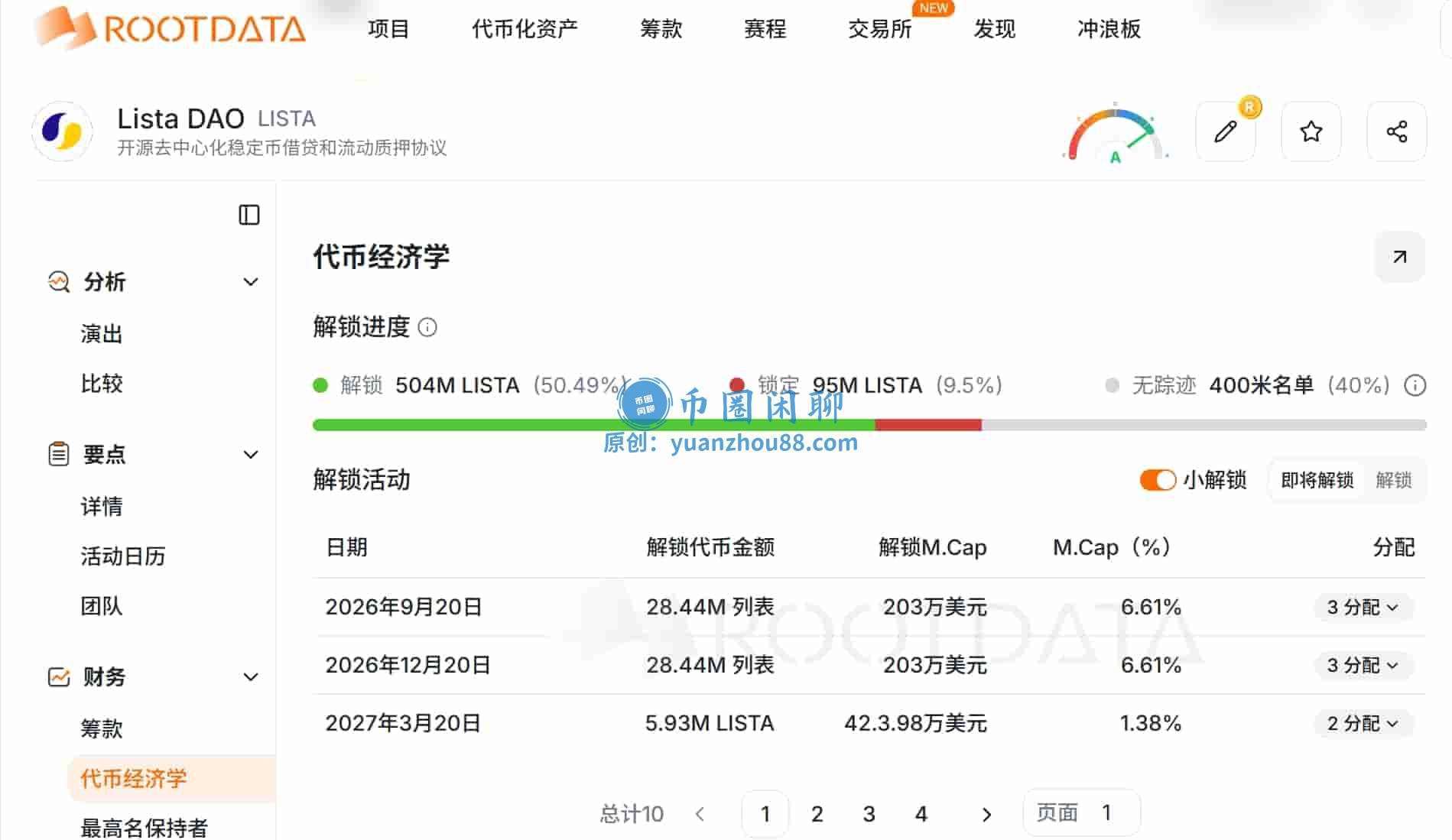The width and height of the screenshot is (1452, 840).
Task: Collapse the sidebar panel icon
Action: 249,215
